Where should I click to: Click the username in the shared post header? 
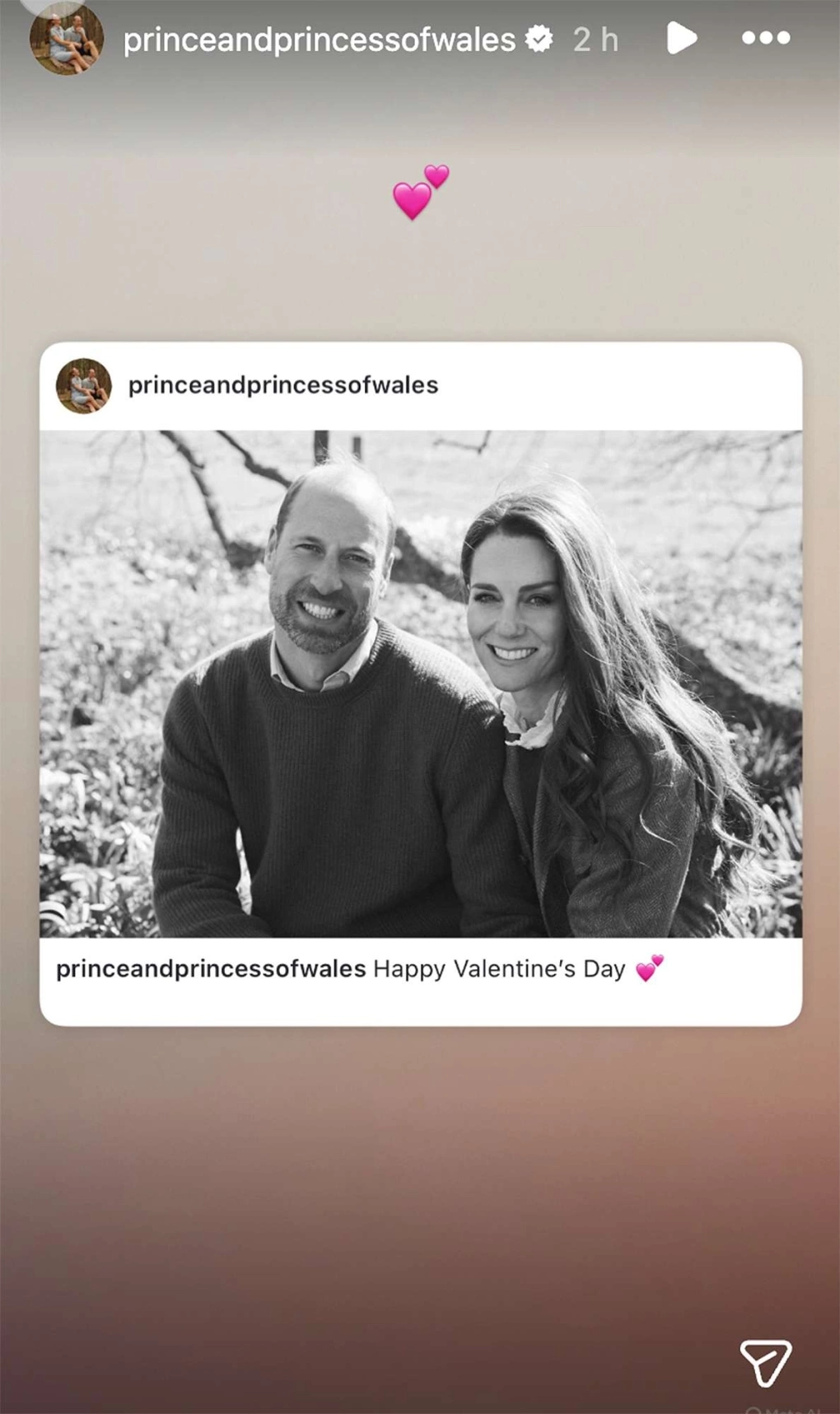(x=283, y=385)
